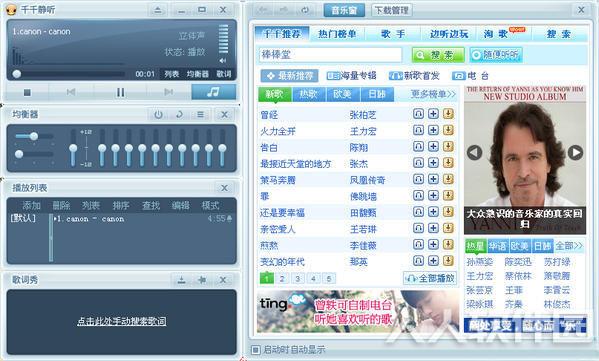Open the equalizer presets menu icon
This screenshot has height=361, width=599.
pyautogui.click(x=200, y=114)
